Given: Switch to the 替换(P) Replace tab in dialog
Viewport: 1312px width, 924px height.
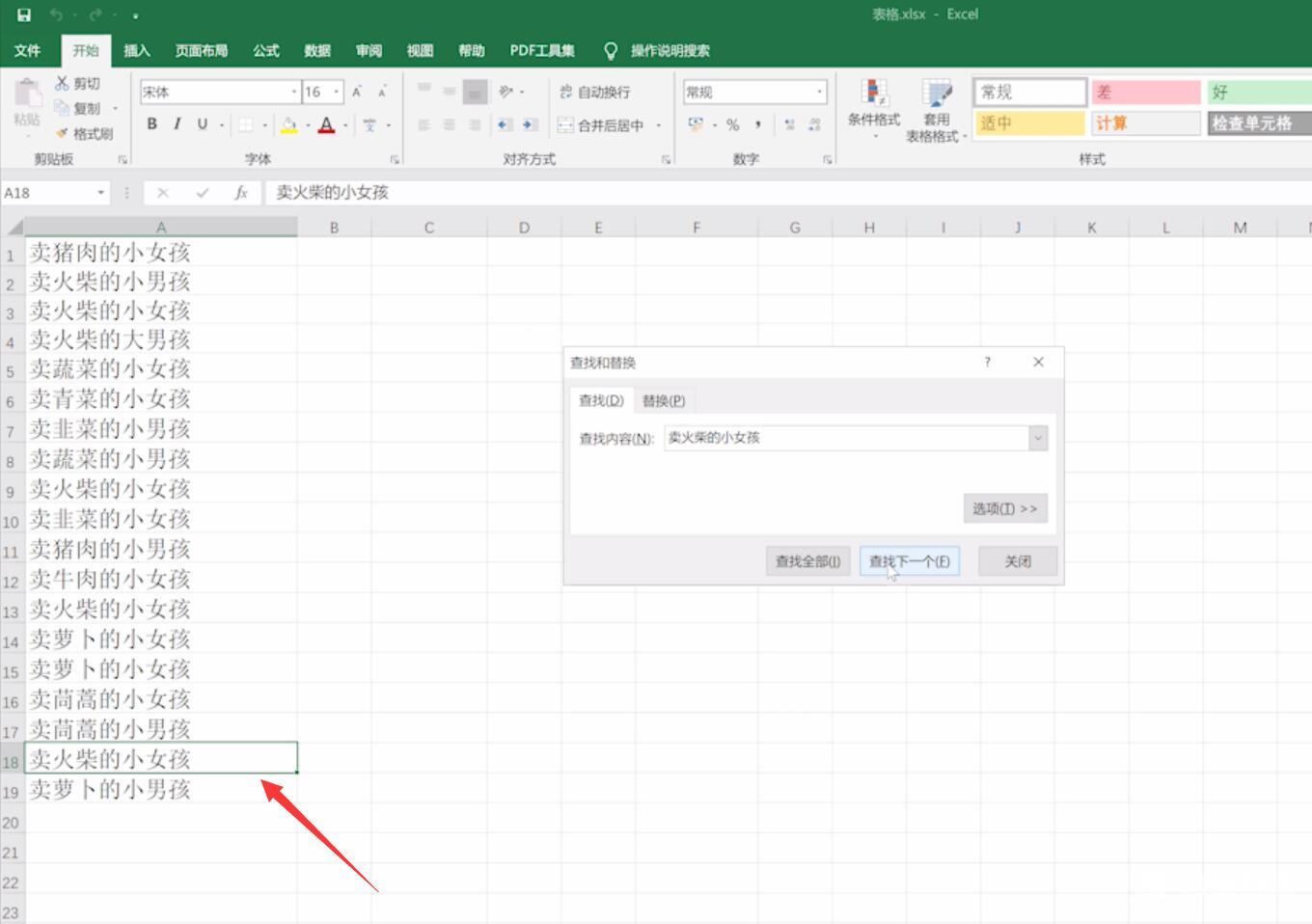Looking at the screenshot, I should pos(664,400).
